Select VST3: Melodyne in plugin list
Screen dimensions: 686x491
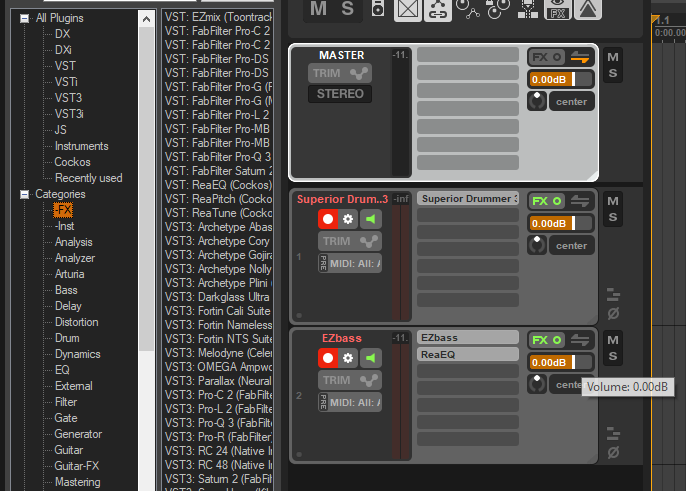click(218, 353)
